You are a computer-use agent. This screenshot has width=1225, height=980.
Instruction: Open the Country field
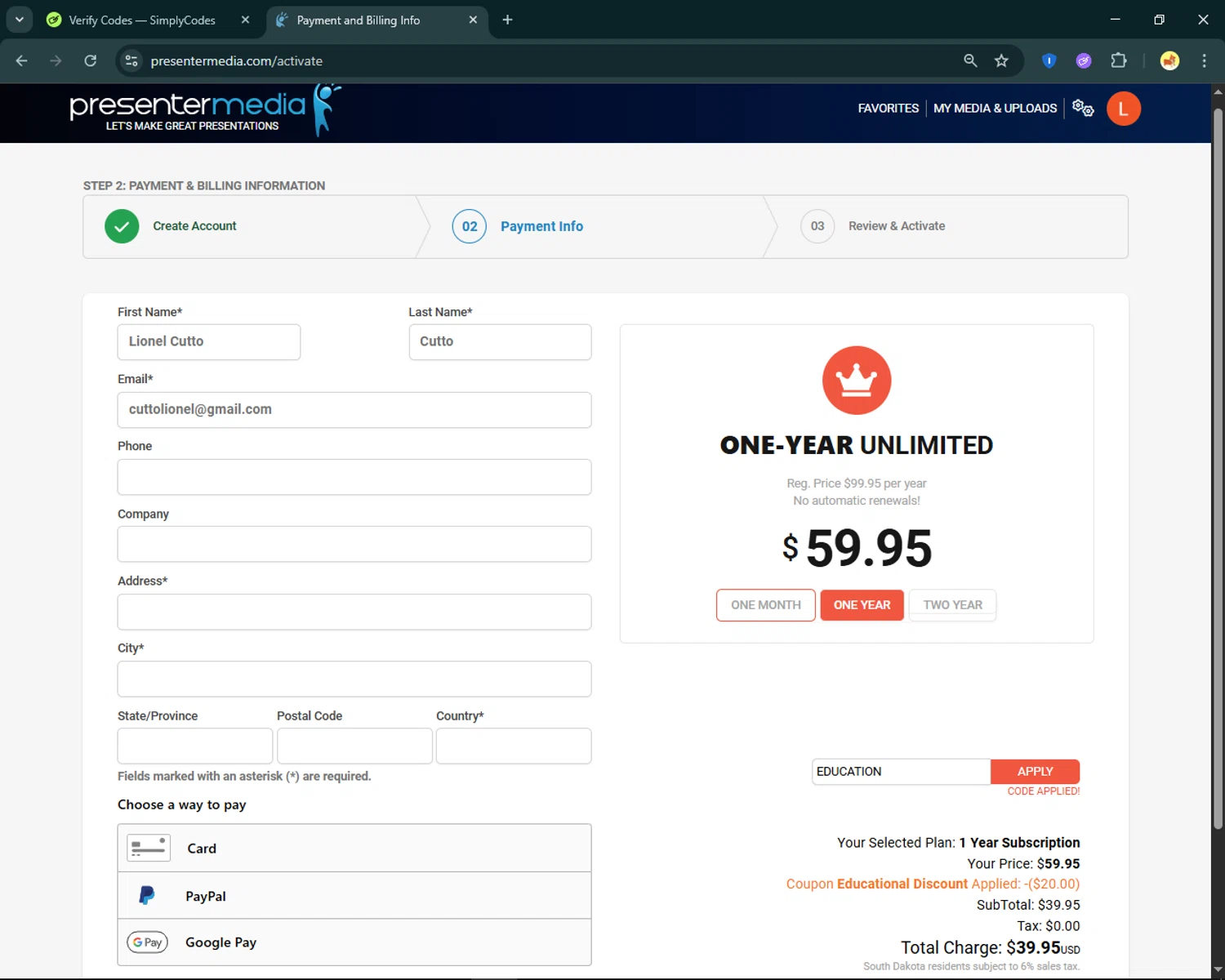point(514,746)
